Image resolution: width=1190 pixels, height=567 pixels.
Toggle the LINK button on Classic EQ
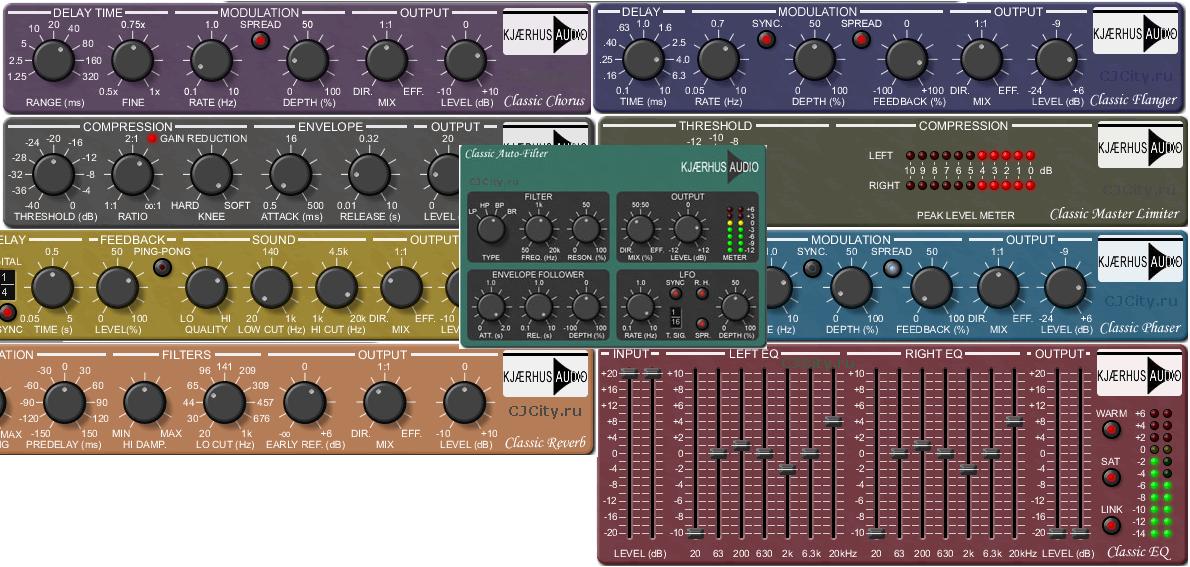tap(1111, 525)
